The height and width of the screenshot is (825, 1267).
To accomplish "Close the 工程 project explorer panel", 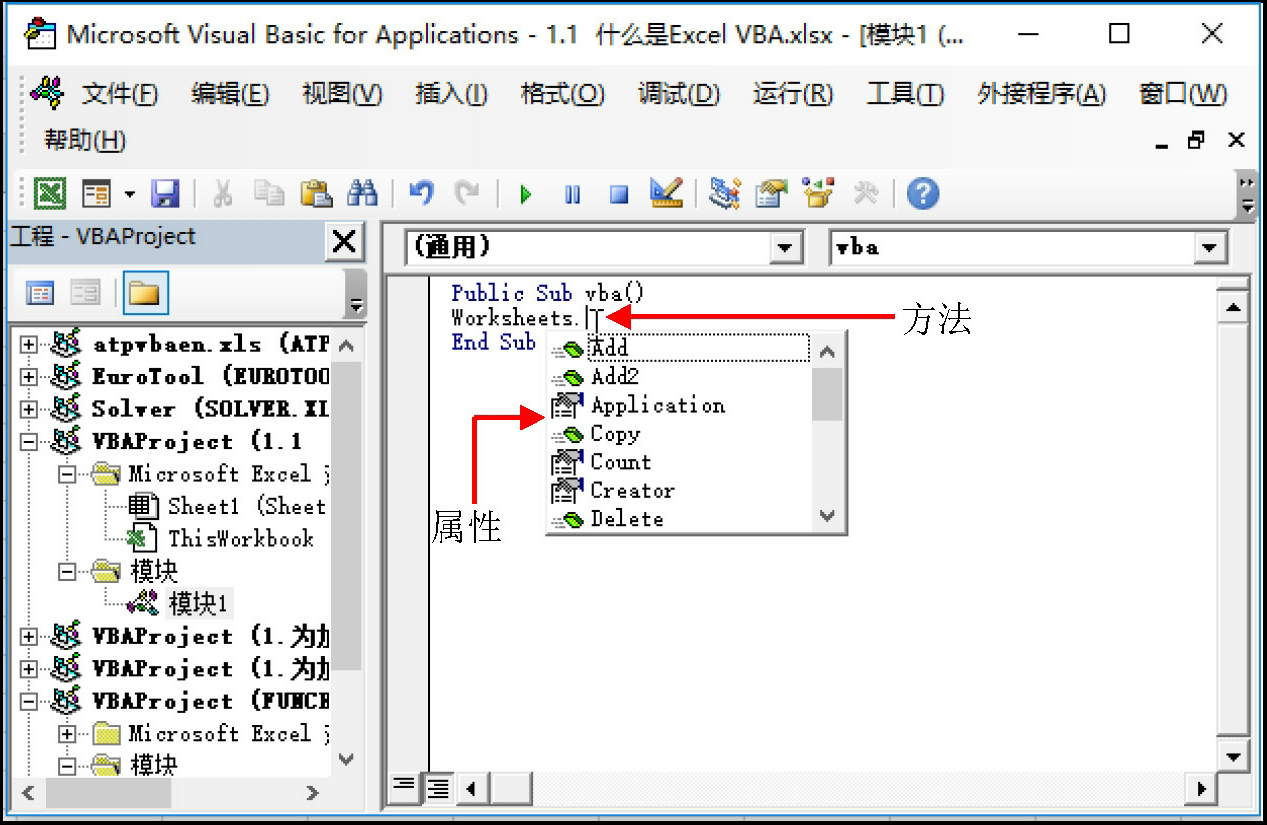I will [343, 241].
